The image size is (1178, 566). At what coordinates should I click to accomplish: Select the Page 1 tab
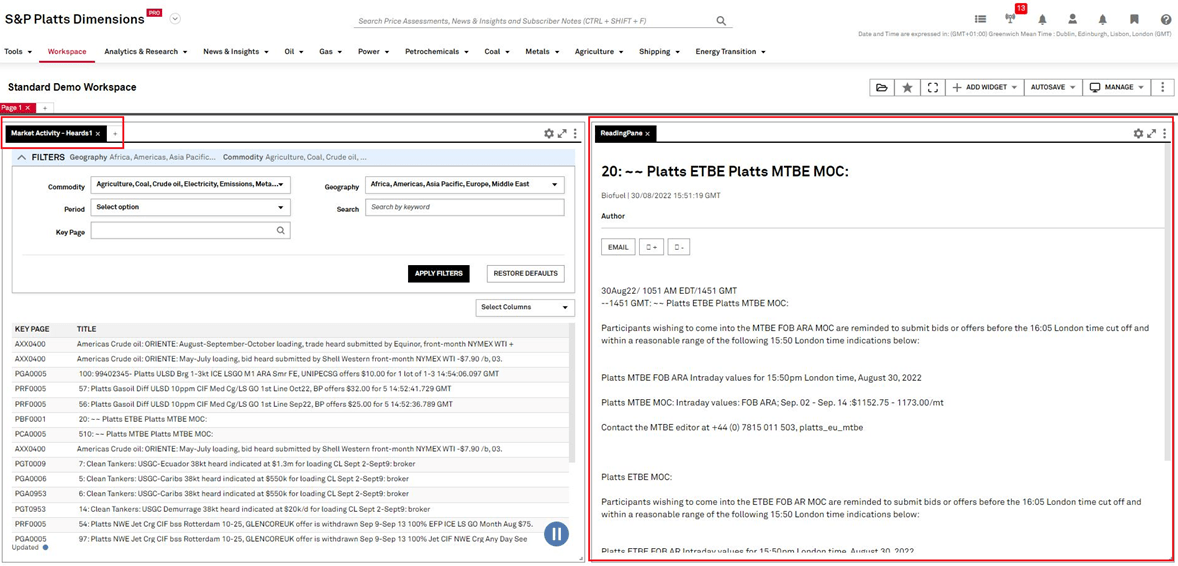(13, 108)
